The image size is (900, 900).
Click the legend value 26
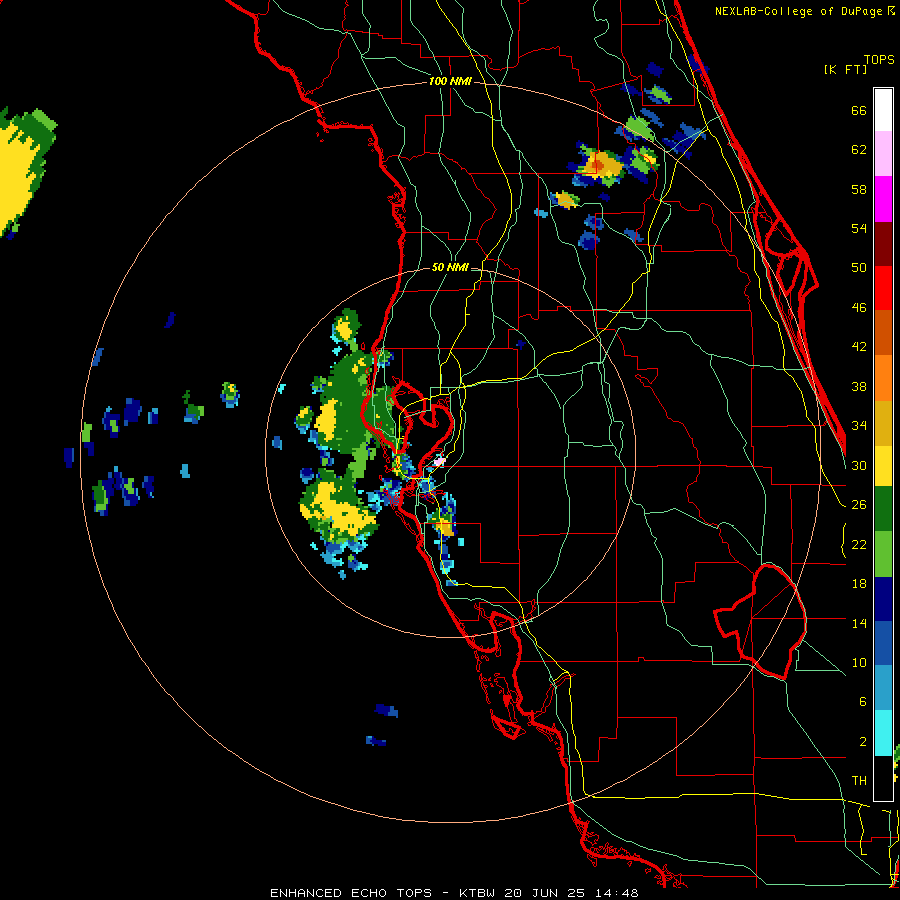point(859,505)
